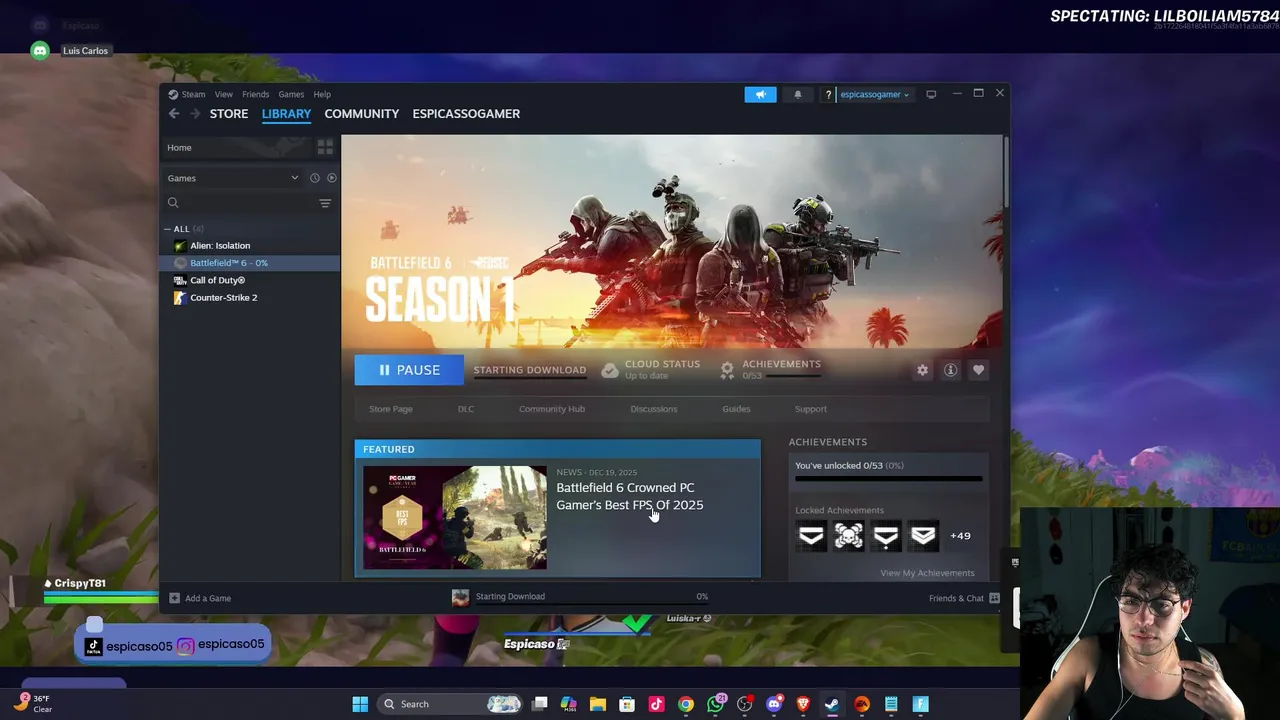Open the Store Page link
Screen dimensions: 1280x720
pyautogui.click(x=390, y=409)
